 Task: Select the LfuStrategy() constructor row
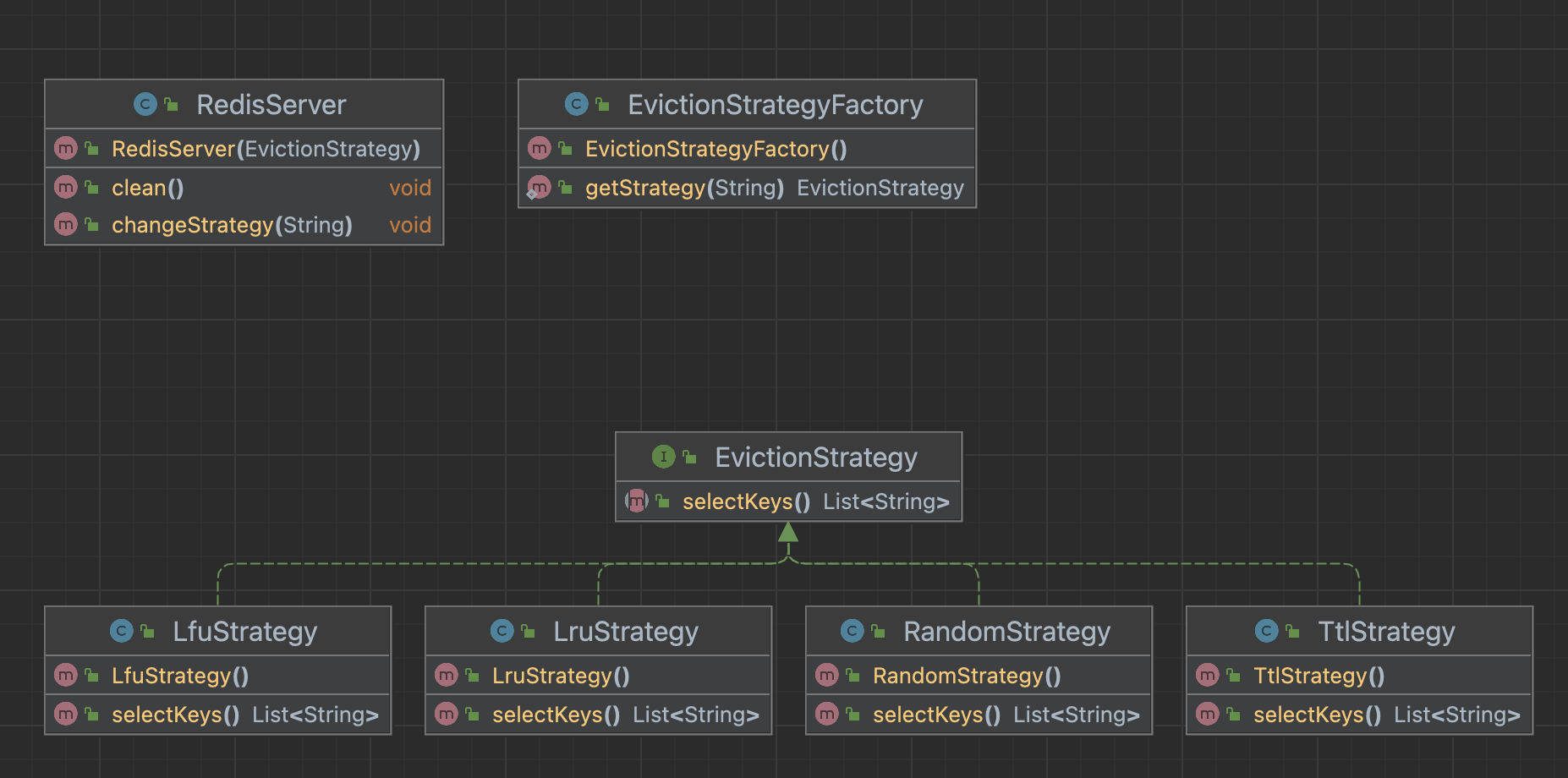coord(218,675)
